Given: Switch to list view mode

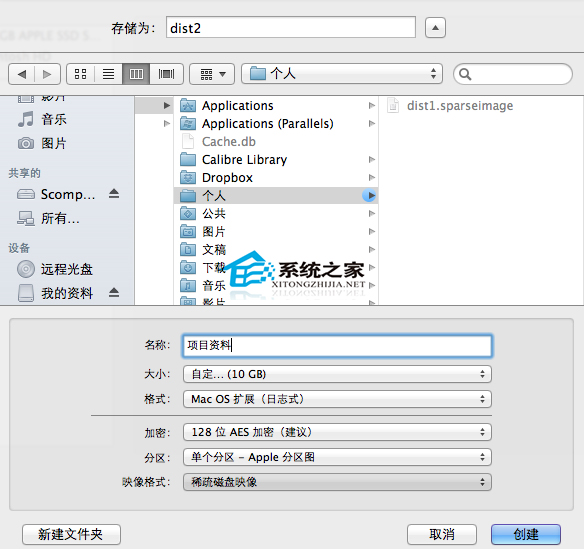Looking at the screenshot, I should pyautogui.click(x=108, y=74).
